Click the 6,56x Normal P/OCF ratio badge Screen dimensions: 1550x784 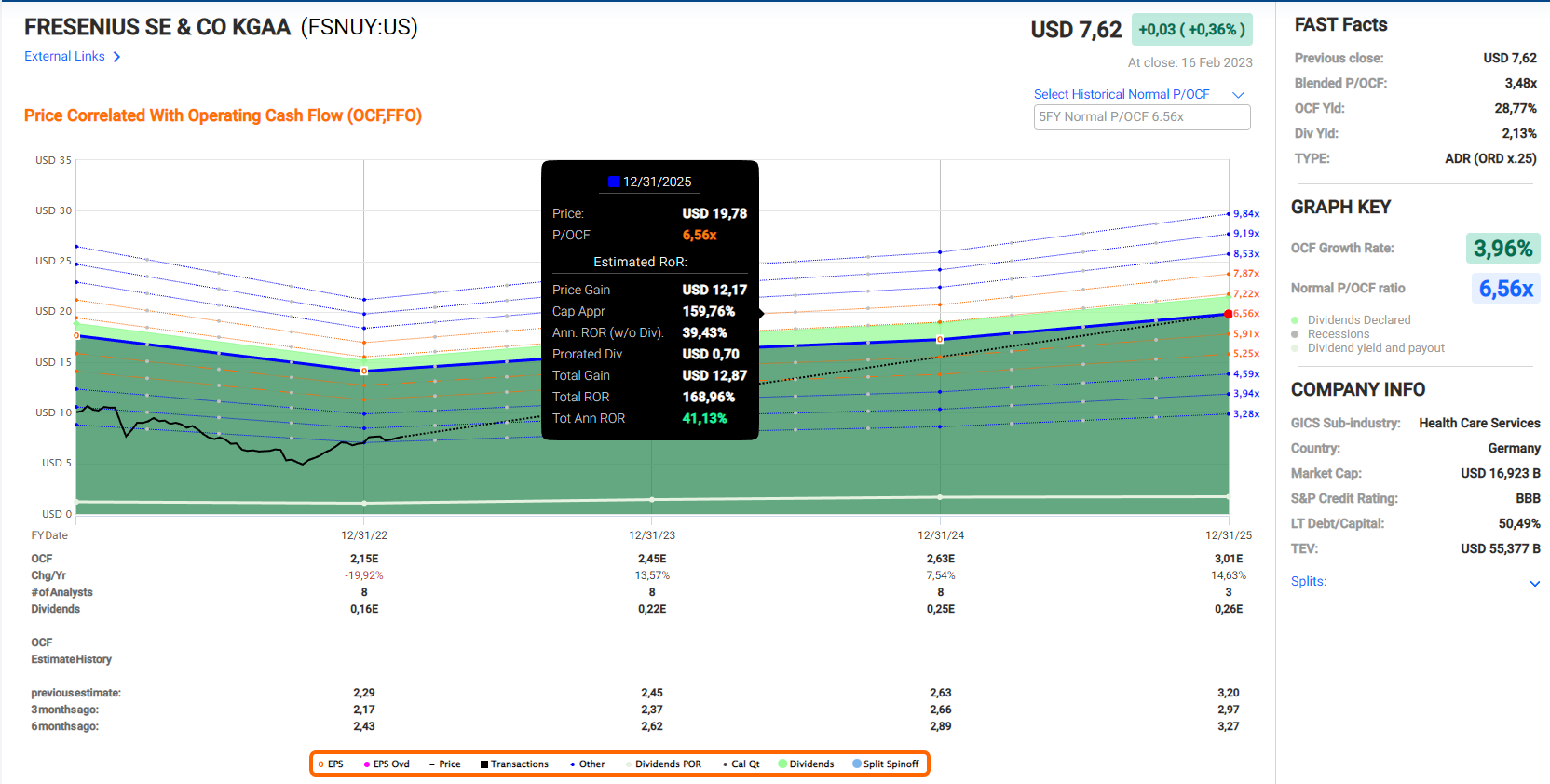tap(1505, 289)
